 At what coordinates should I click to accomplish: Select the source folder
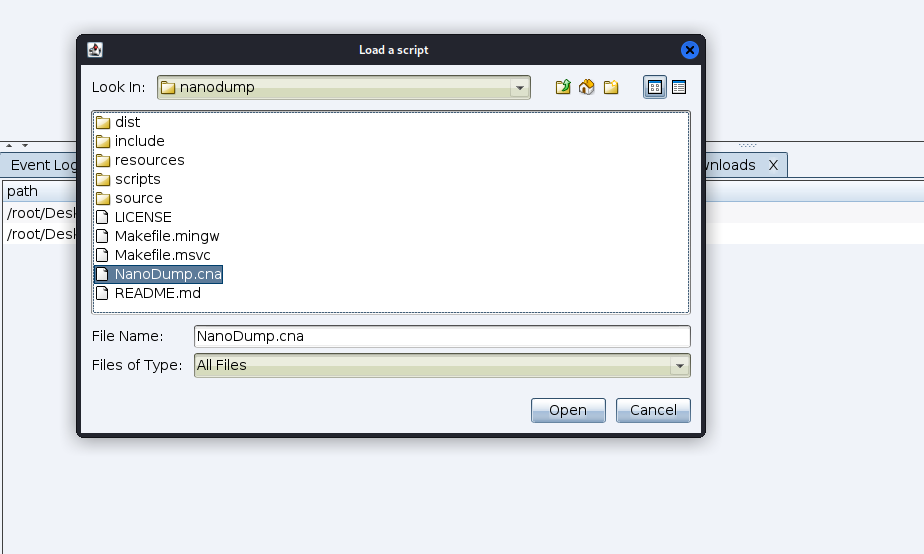(x=138, y=198)
